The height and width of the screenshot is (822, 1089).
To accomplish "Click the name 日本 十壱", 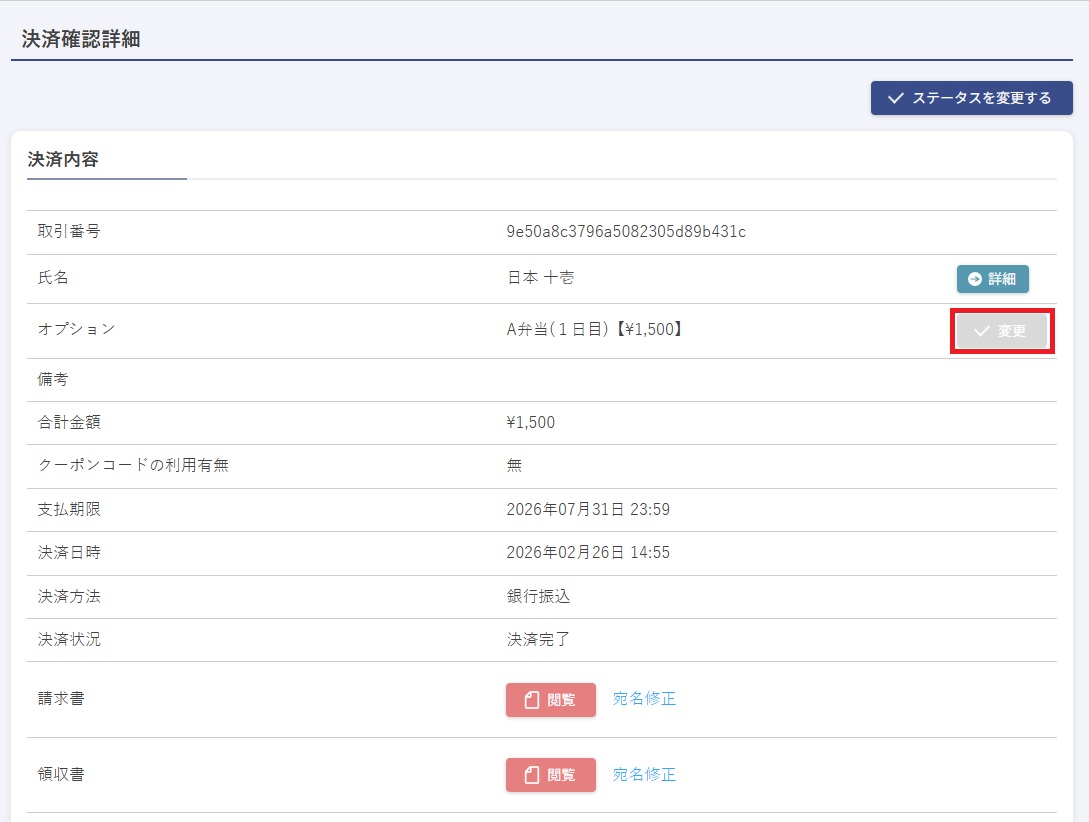I will [541, 279].
